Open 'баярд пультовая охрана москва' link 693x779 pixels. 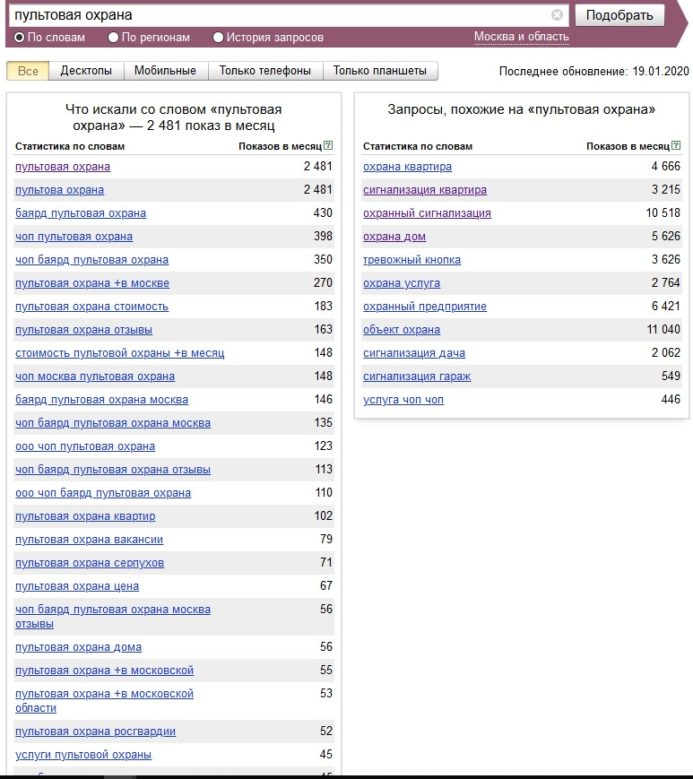[102, 400]
